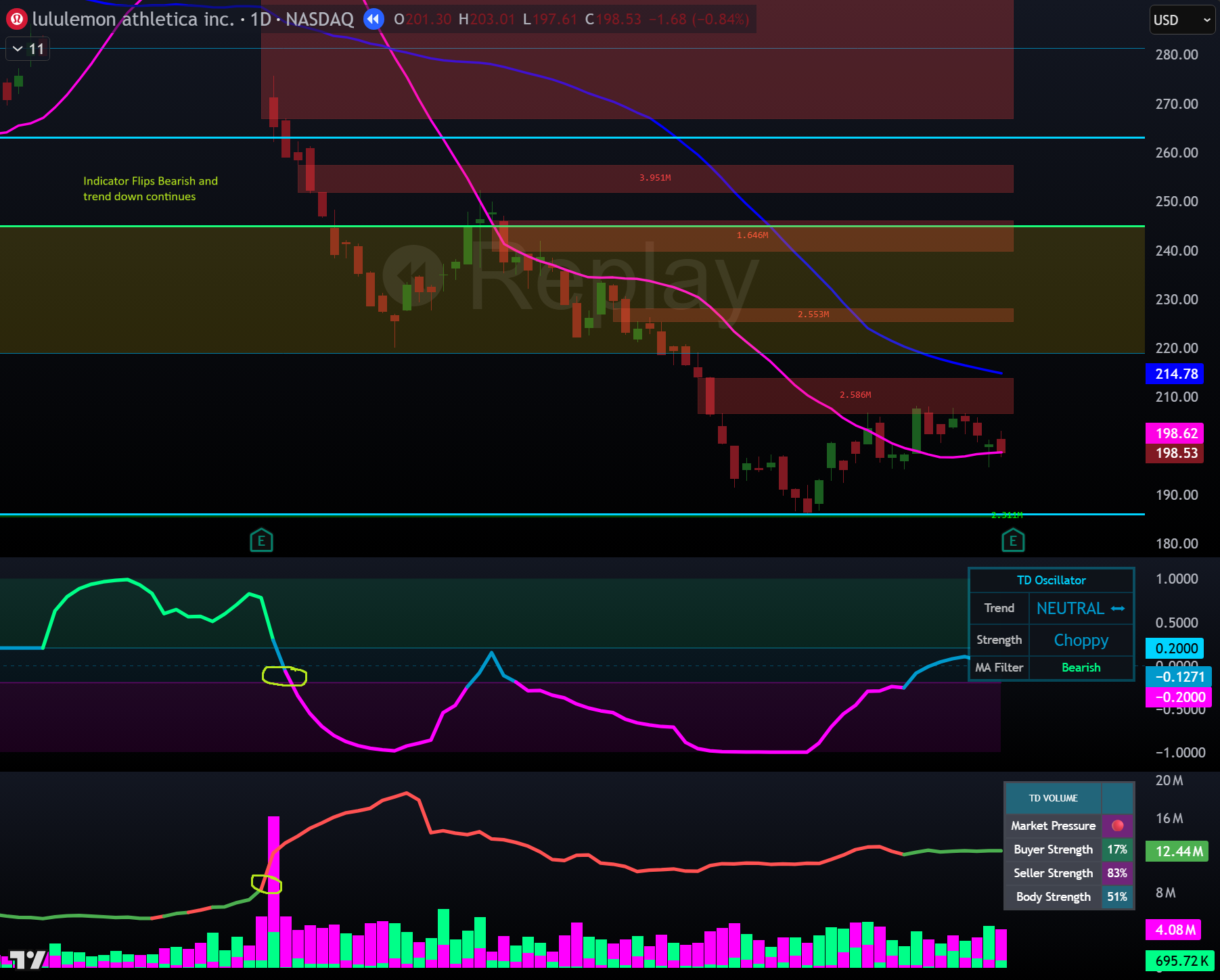The width and height of the screenshot is (1220, 980).
Task: Select the left earnings E marker below the chart
Action: (261, 540)
